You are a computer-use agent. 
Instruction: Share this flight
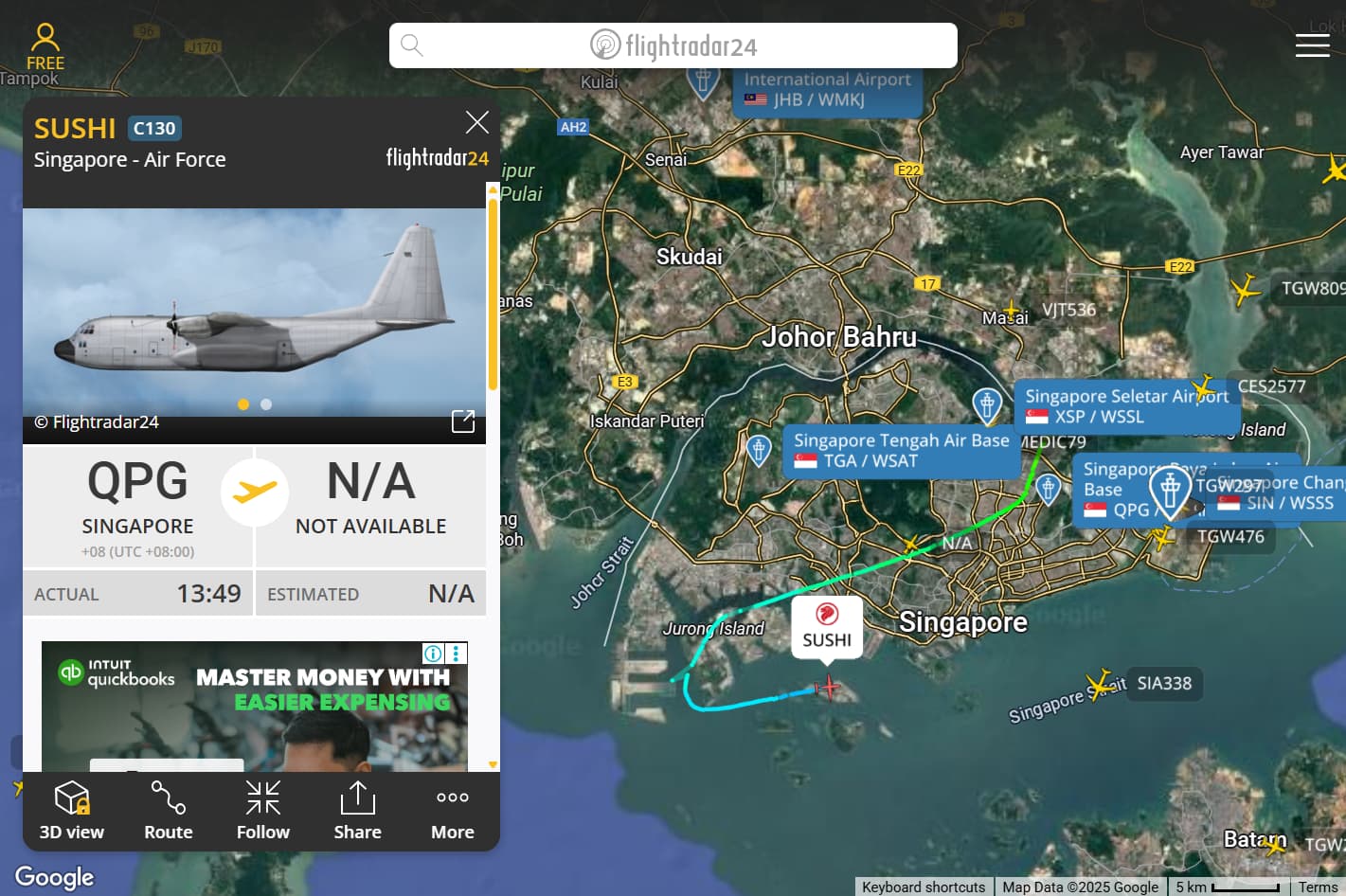tap(357, 811)
